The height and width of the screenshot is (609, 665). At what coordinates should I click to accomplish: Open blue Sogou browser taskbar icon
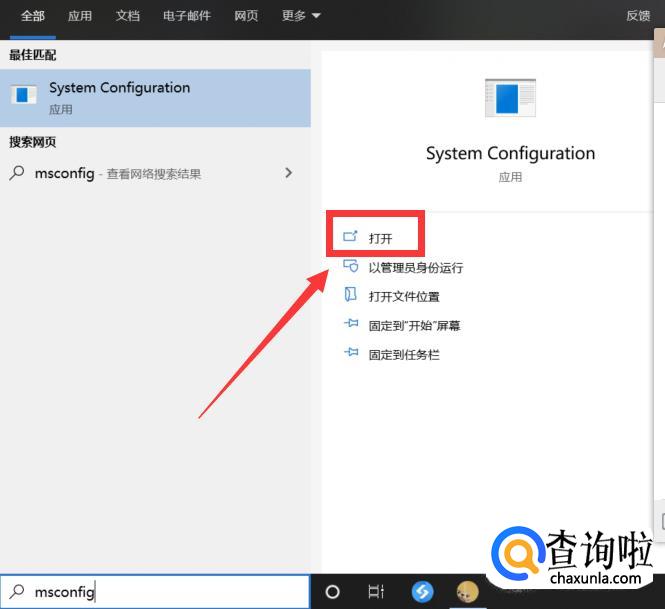pyautogui.click(x=422, y=591)
